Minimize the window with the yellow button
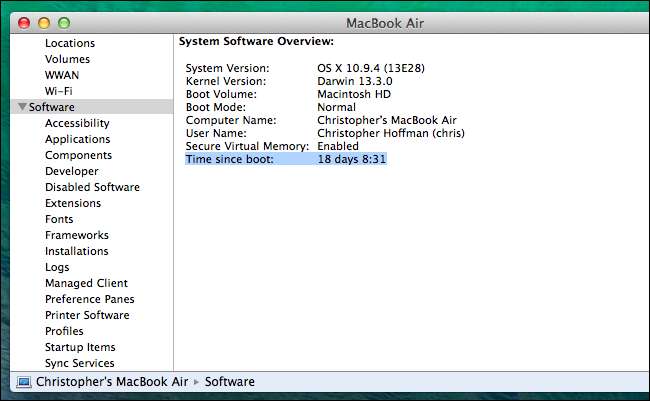 tap(44, 23)
